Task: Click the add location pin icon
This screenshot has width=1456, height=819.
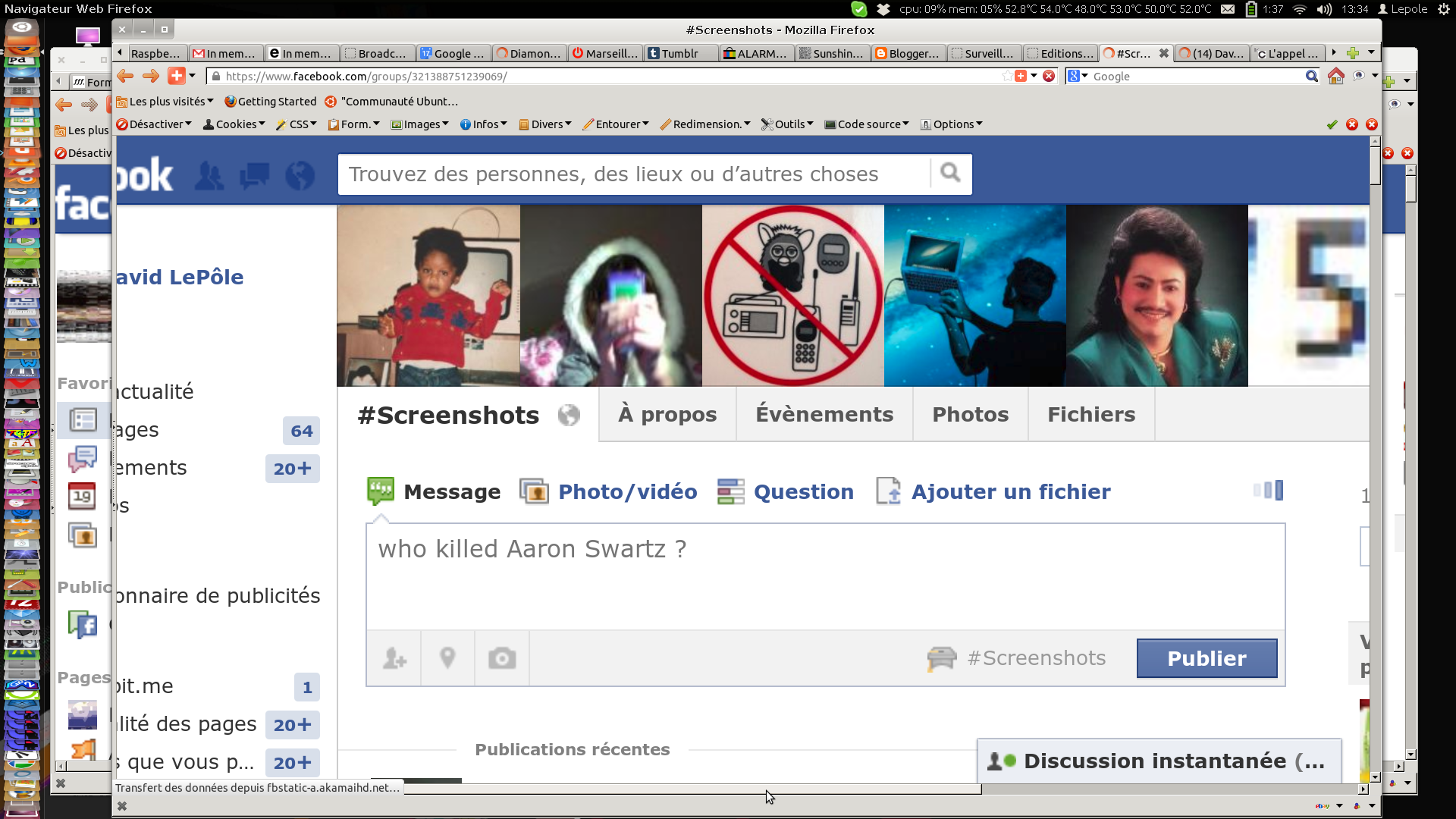Action: [447, 658]
